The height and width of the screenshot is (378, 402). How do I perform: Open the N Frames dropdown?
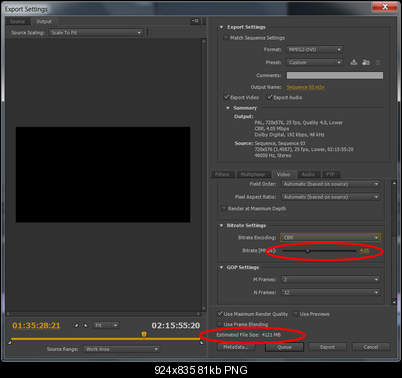pyautogui.click(x=330, y=292)
